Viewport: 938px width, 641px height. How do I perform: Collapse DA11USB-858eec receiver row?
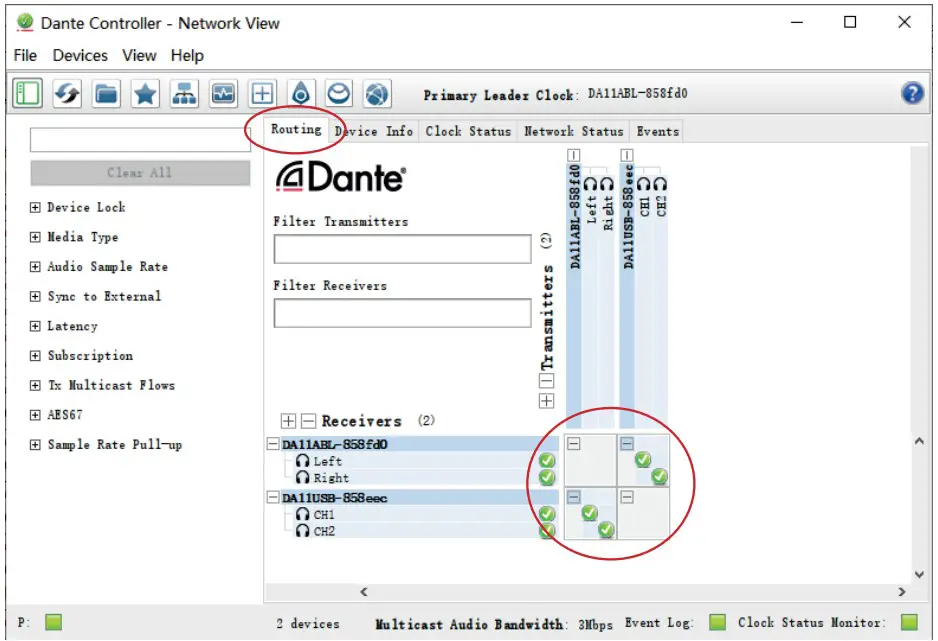pyautogui.click(x=273, y=497)
